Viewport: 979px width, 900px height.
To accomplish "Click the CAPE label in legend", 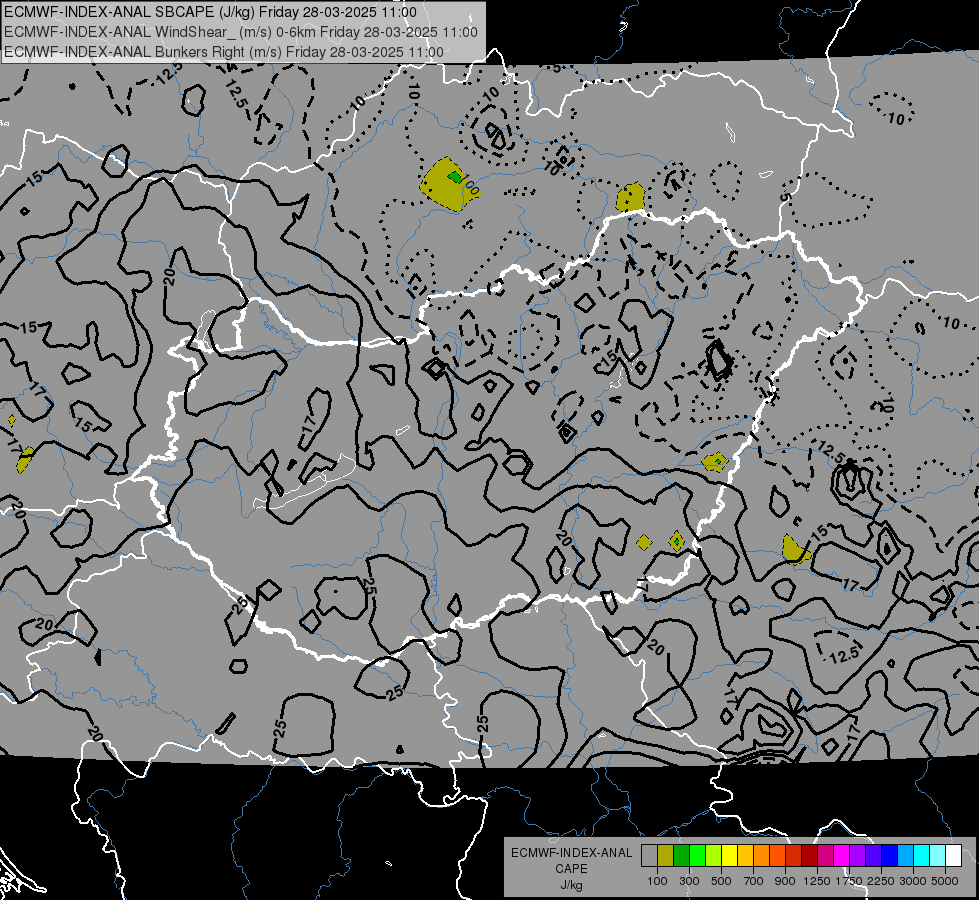I will click(571, 869).
